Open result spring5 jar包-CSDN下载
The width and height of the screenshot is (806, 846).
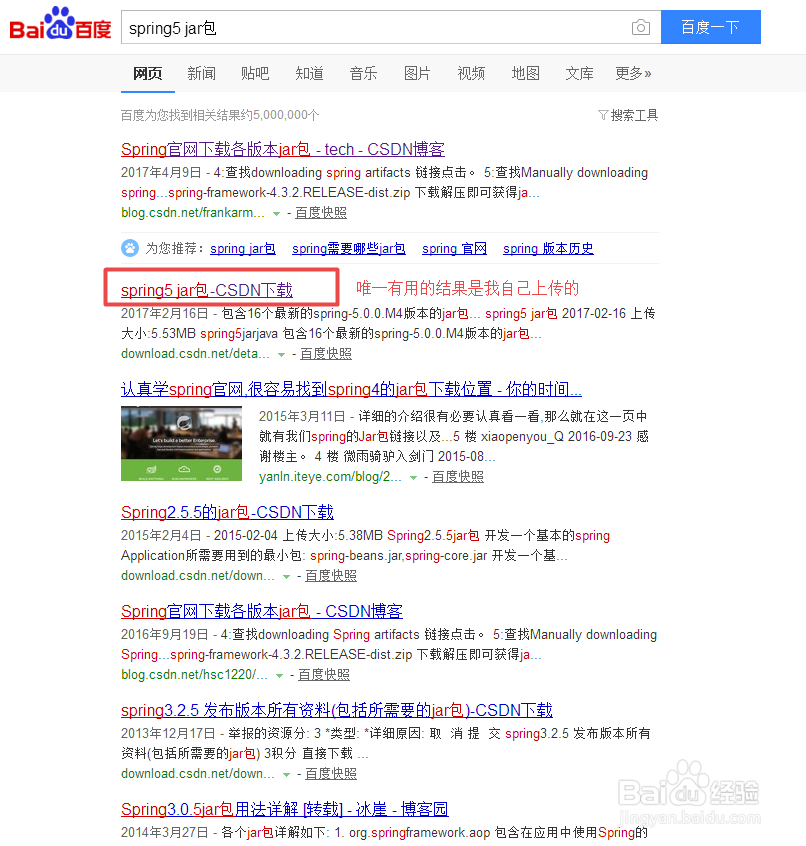point(207,290)
